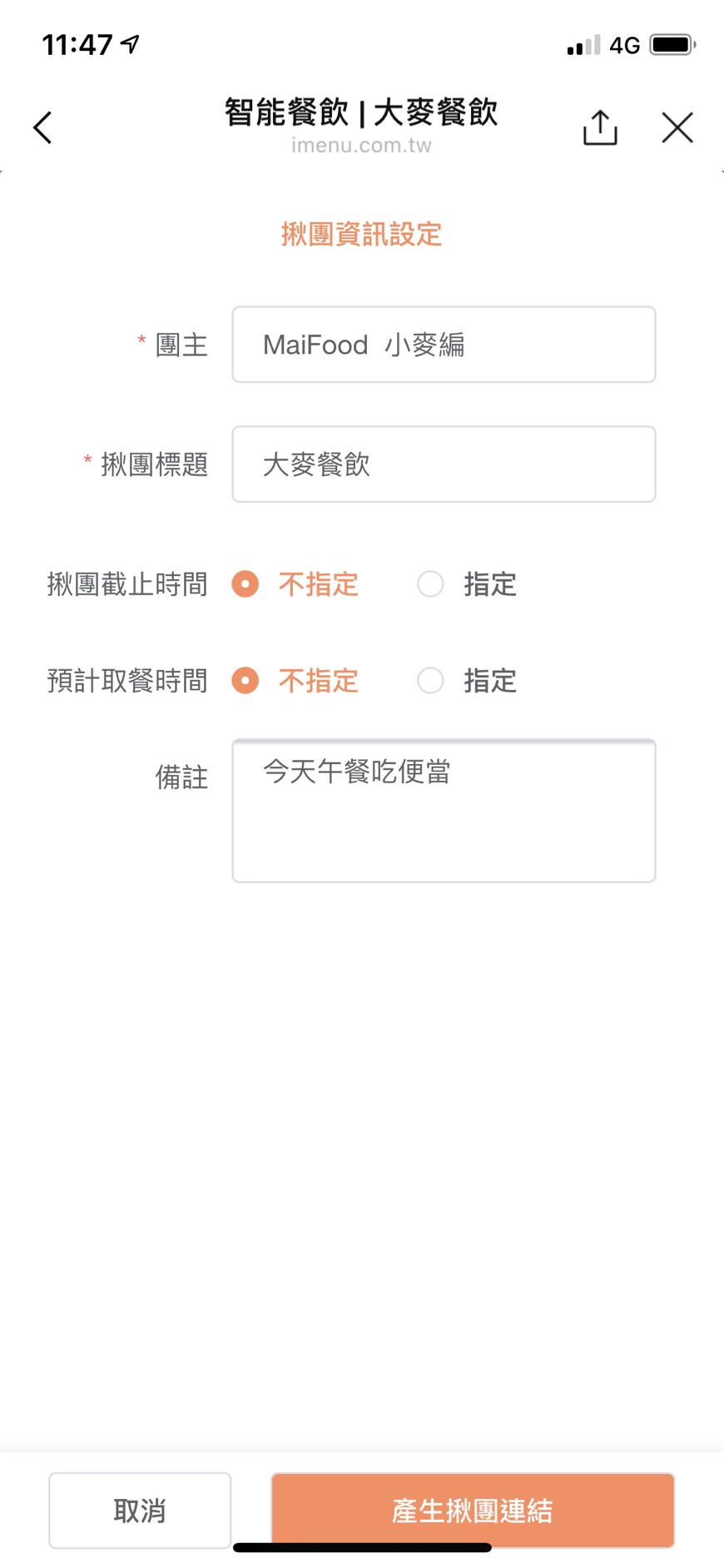Image resolution: width=724 pixels, height=1568 pixels.
Task: Tap the battery status icon
Action: 672,45
